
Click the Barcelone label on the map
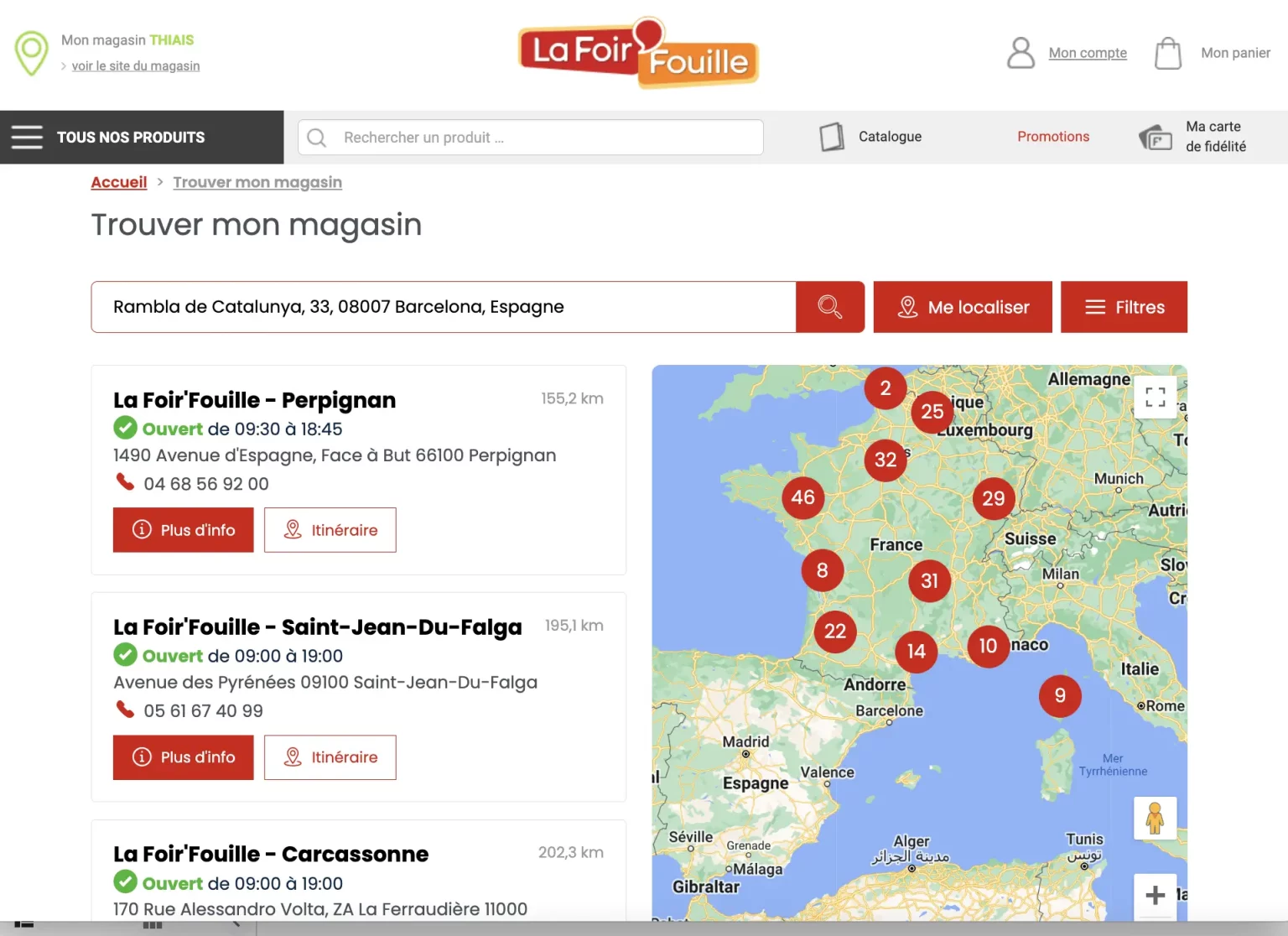[x=889, y=711]
